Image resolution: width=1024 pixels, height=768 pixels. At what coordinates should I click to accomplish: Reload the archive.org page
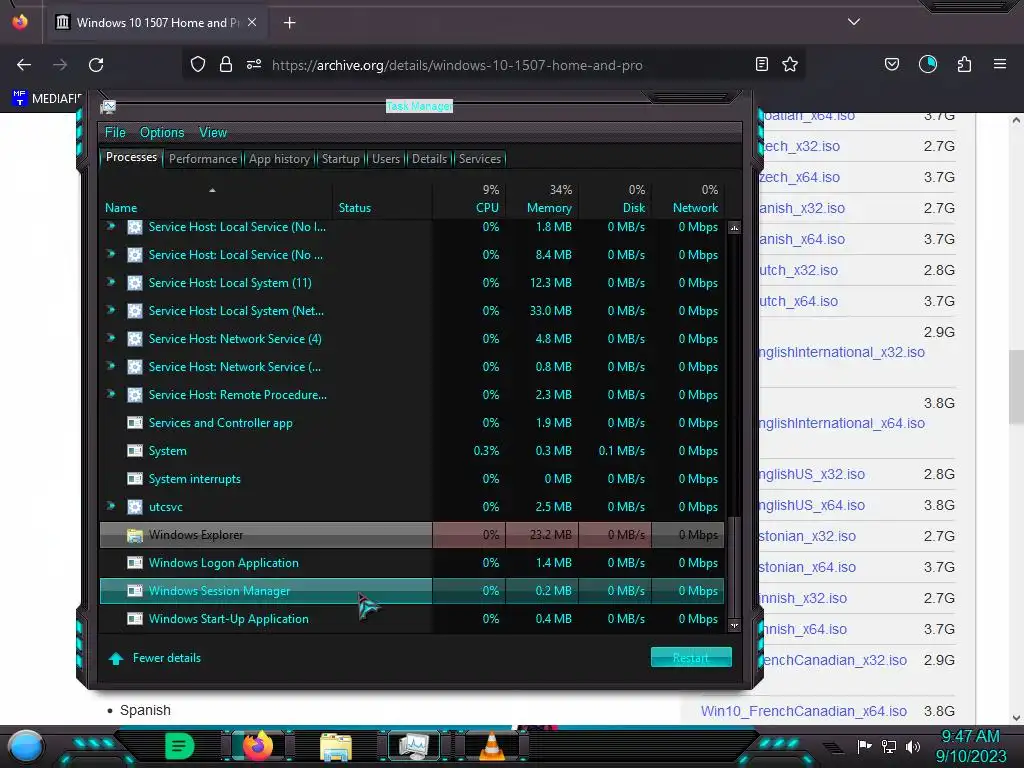pyautogui.click(x=96, y=65)
